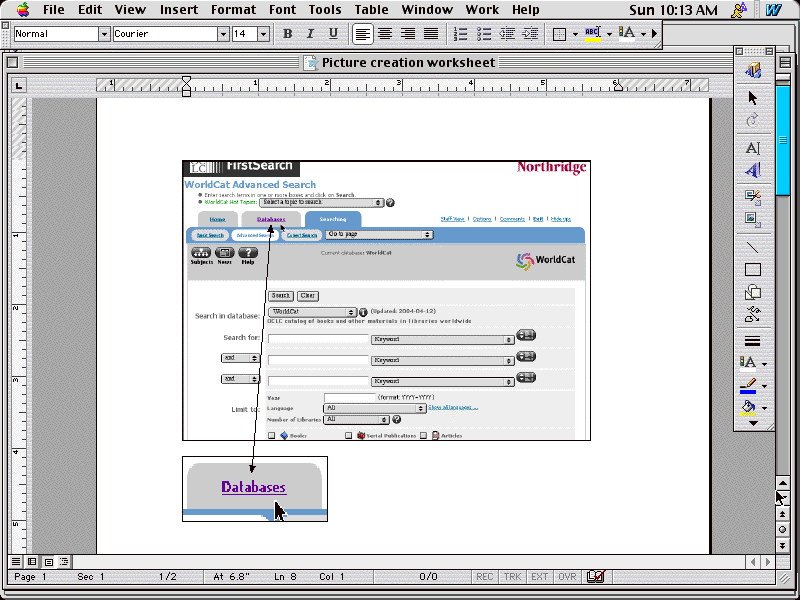Open the Style dropdown showing Normal

[x=104, y=34]
